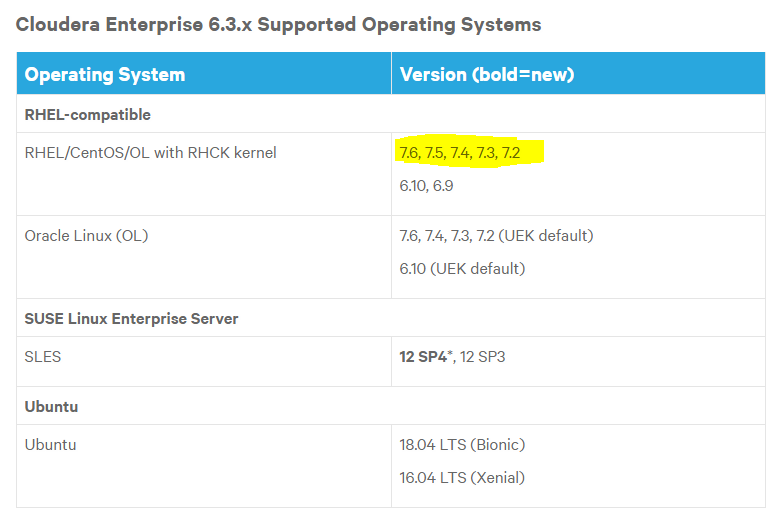Select the 'Oracle Linux (OL)' cell
Screen dimensions: 784x514
point(204,258)
